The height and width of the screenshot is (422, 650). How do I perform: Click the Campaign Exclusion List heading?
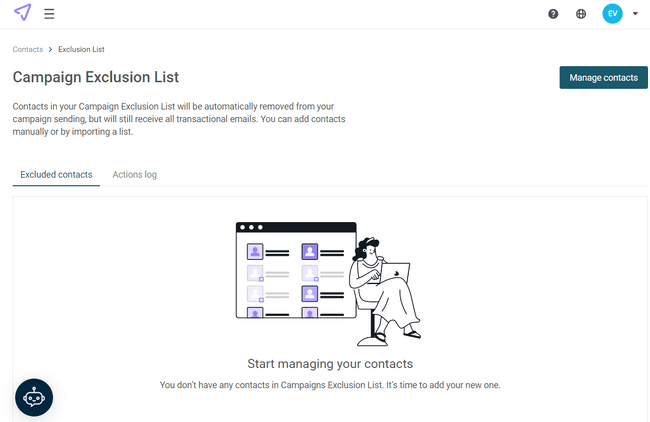coord(96,77)
